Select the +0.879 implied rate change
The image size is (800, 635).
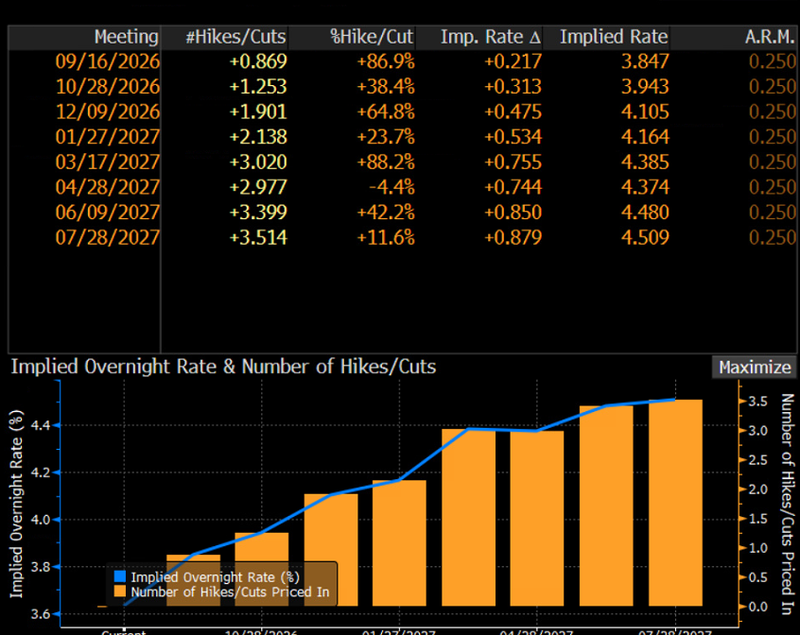pos(513,238)
